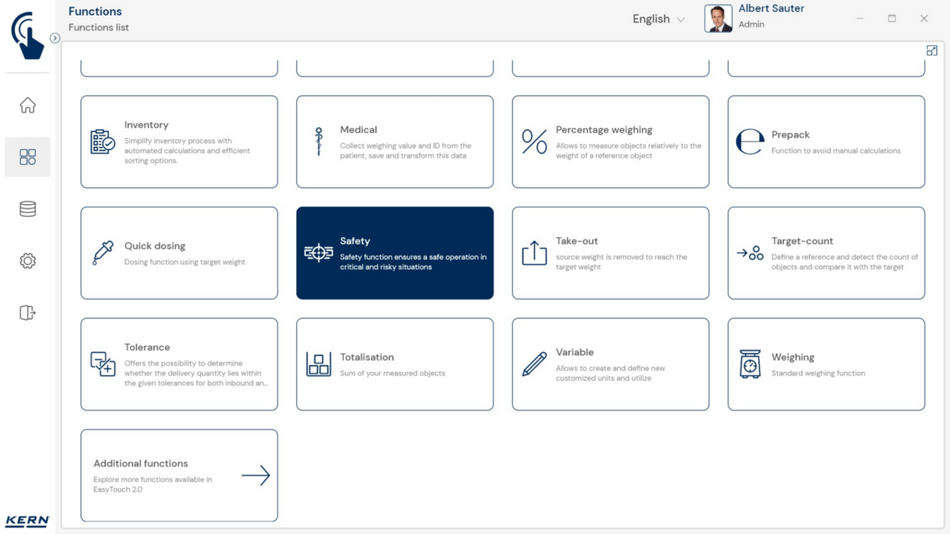The width and height of the screenshot is (950, 534).
Task: Open the settings gear in sidebar
Action: point(28,261)
